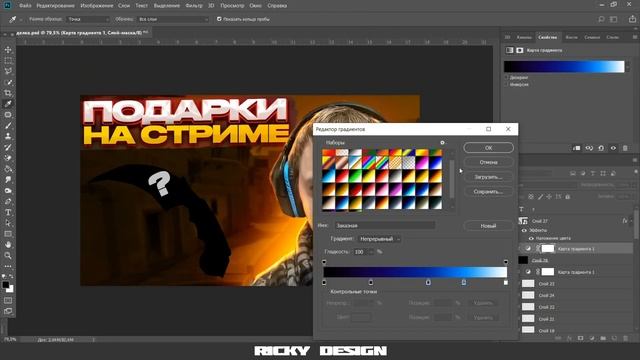
Task: Select the Clone Stamp tool
Action: 8,136
